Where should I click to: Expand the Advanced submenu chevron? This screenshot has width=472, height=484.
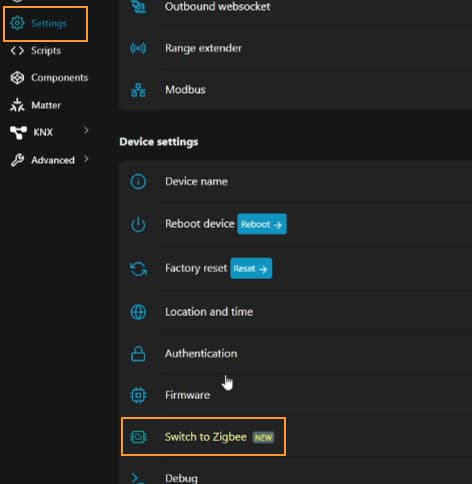click(86, 159)
